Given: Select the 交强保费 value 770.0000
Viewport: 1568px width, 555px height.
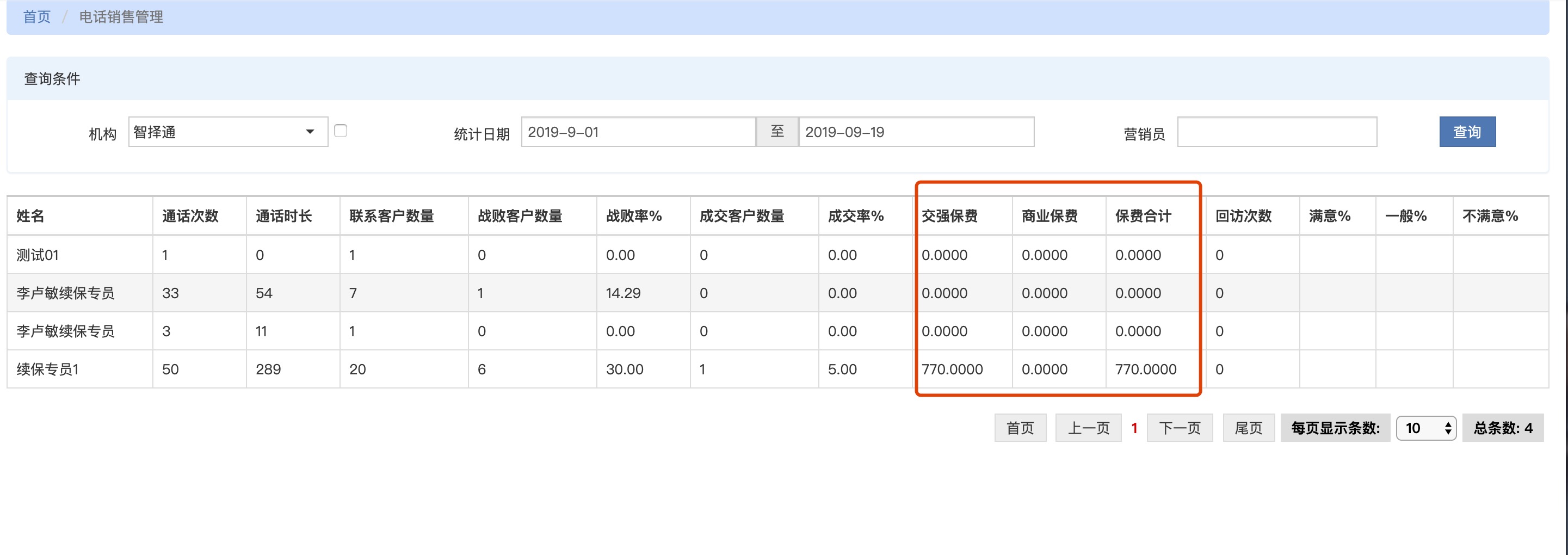Looking at the screenshot, I should click(952, 369).
